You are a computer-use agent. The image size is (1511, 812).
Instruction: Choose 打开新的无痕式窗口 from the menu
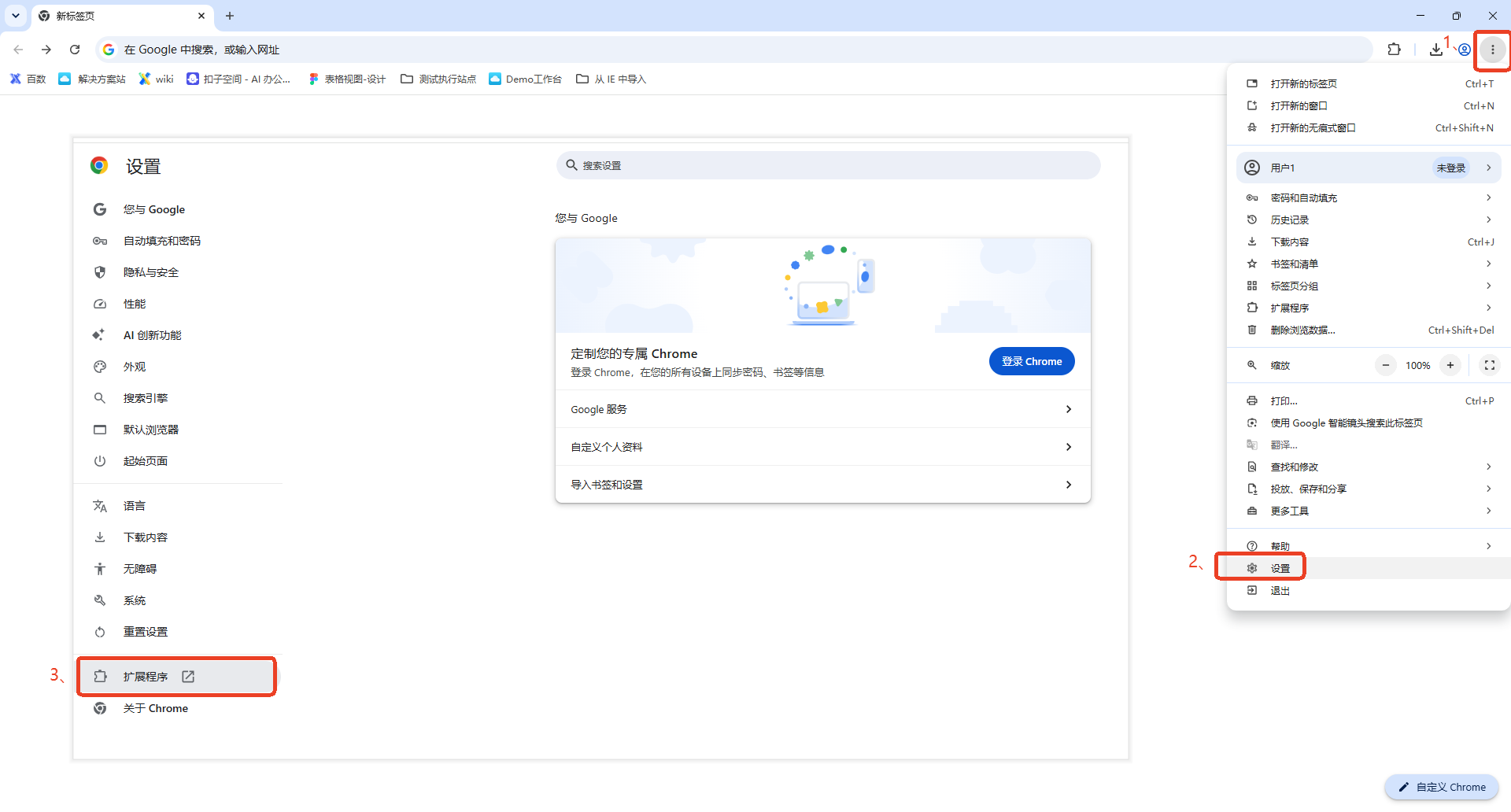(x=1369, y=127)
